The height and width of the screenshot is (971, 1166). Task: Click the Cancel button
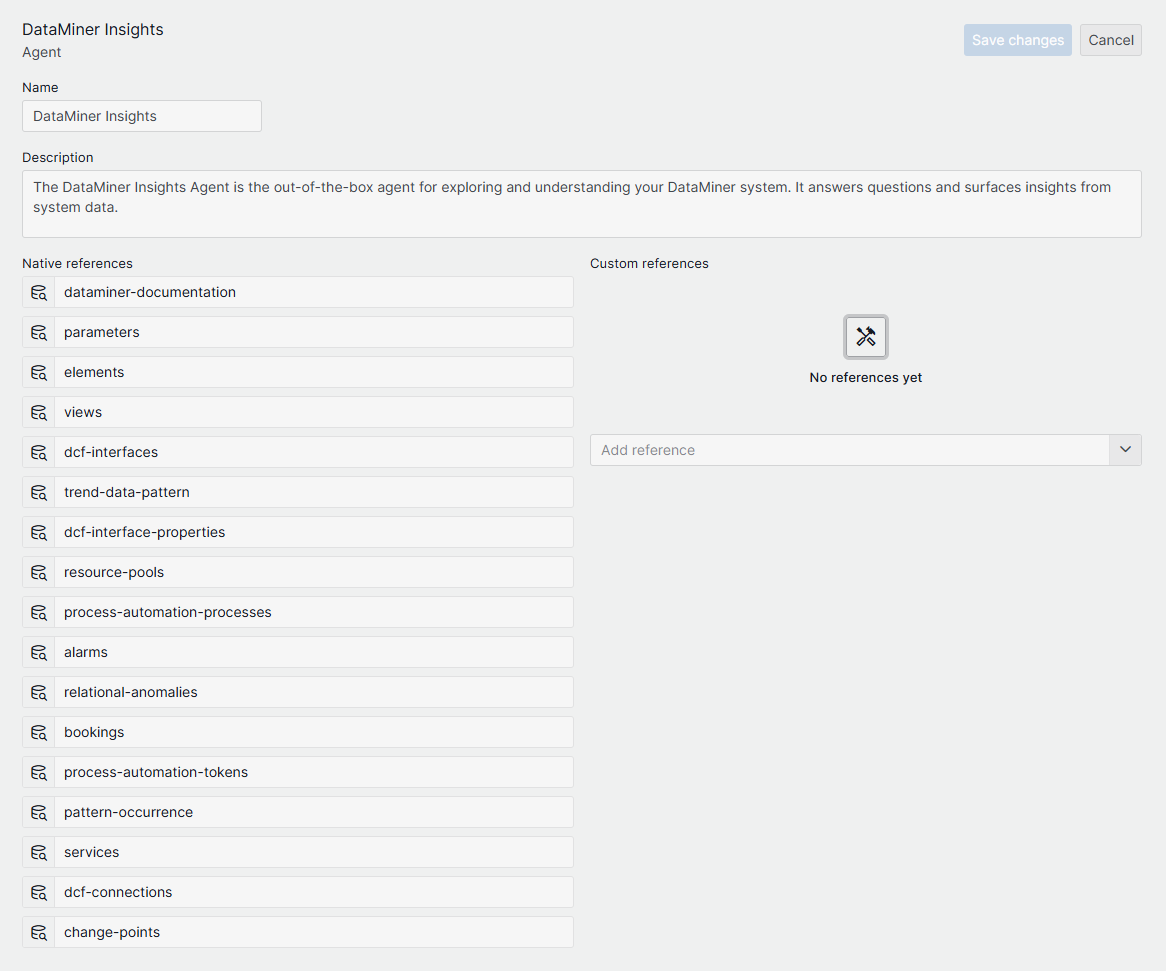point(1111,40)
